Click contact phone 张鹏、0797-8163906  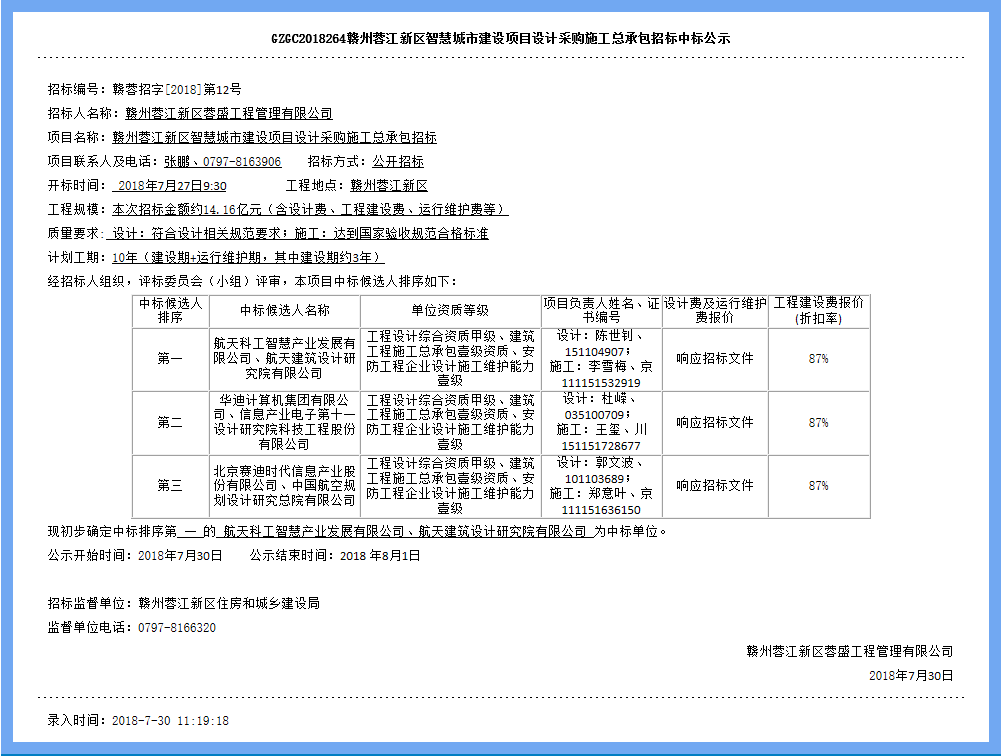(x=222, y=162)
